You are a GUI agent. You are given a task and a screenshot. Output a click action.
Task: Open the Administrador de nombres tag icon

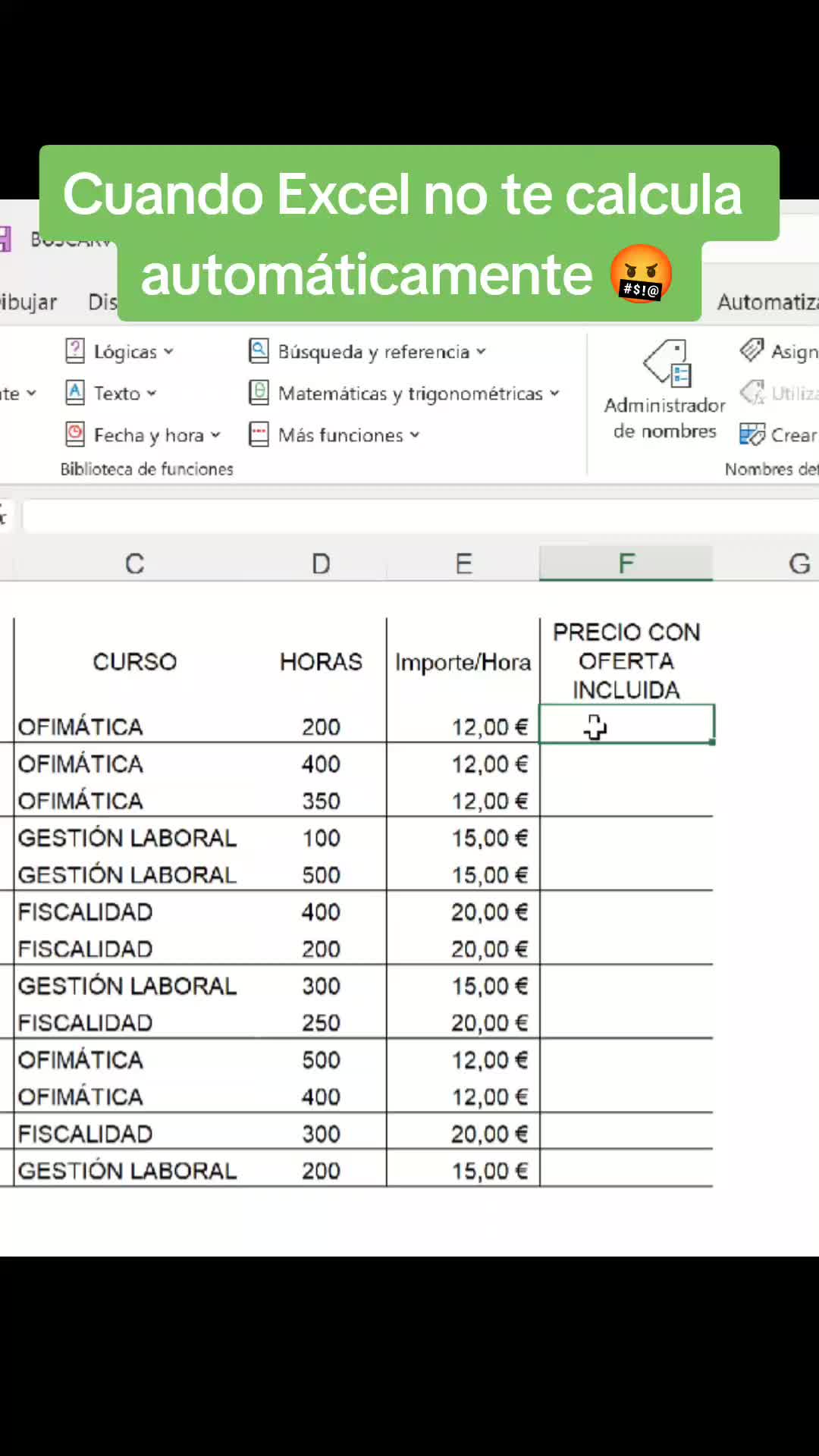pos(667,362)
